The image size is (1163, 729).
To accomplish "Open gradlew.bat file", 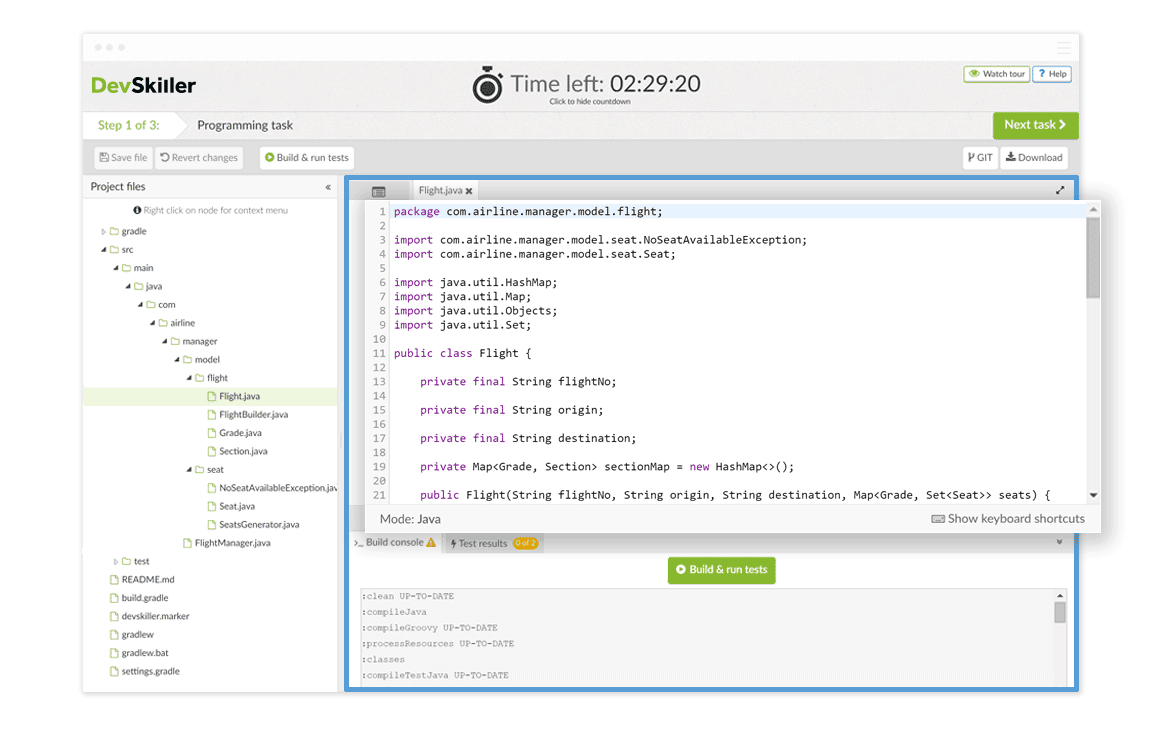I will (x=145, y=653).
